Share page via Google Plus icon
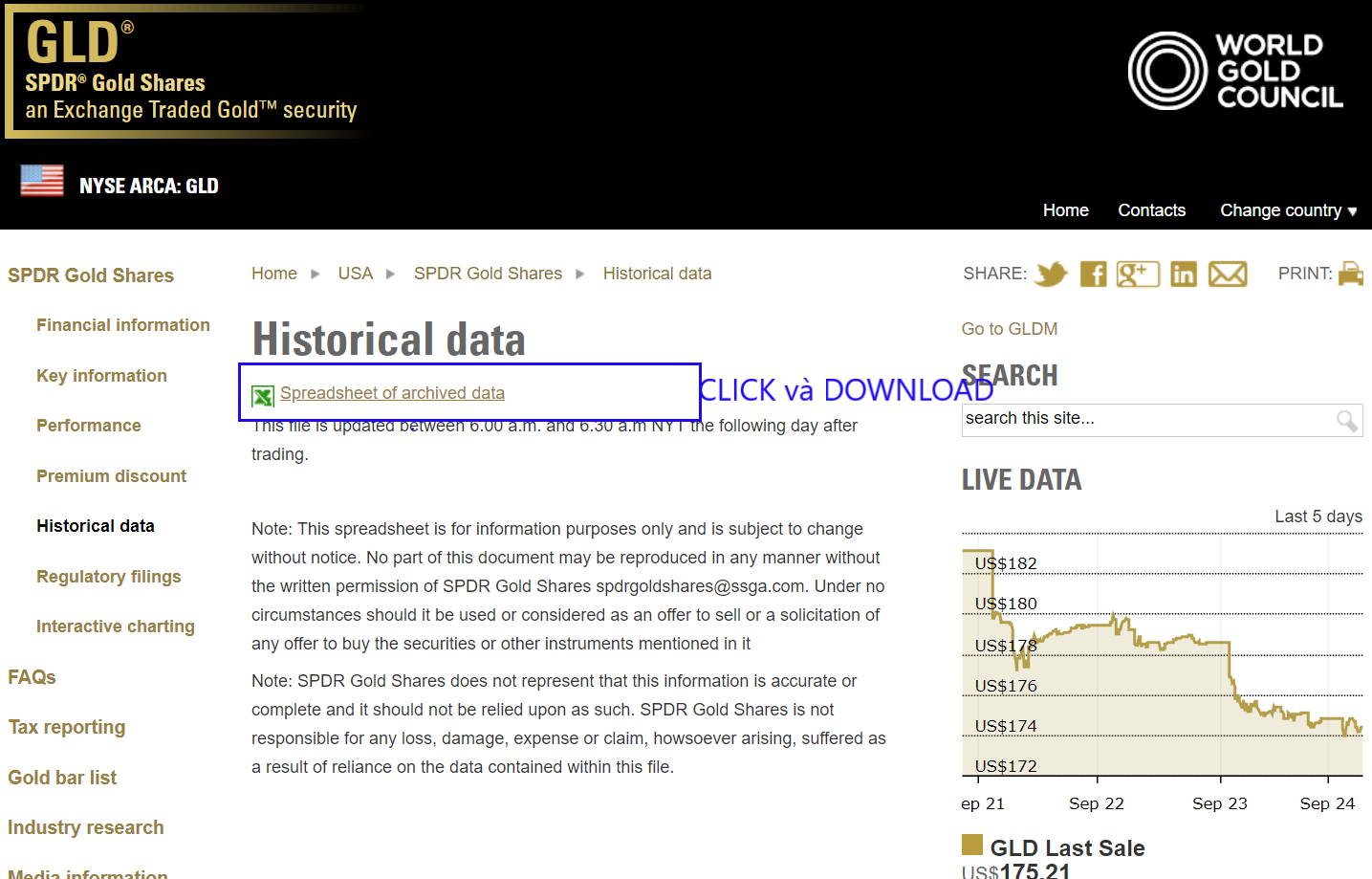This screenshot has width=1372, height=879. [1138, 275]
